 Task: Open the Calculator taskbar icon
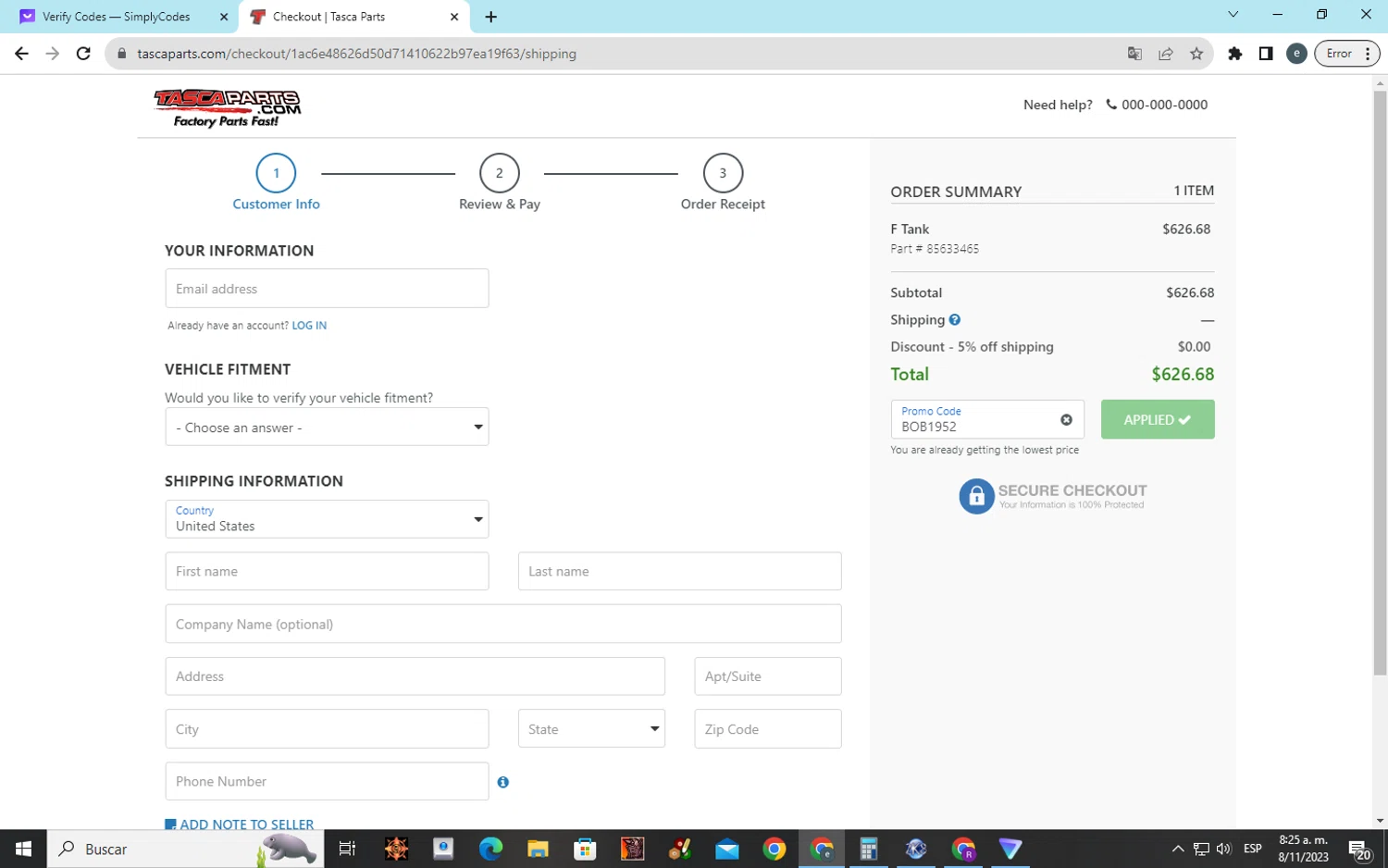[868, 849]
